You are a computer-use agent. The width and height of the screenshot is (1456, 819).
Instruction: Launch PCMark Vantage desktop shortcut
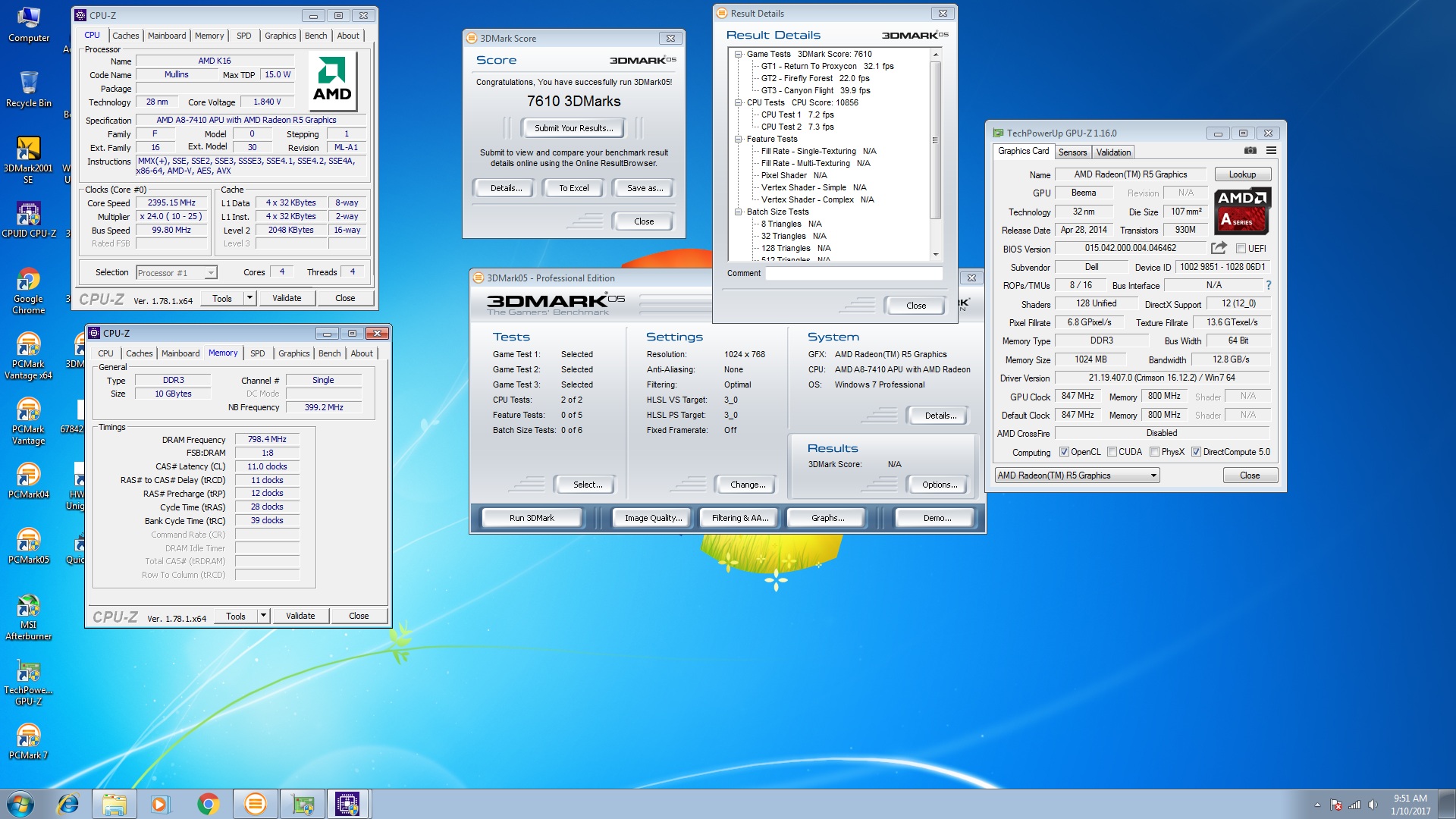(x=29, y=421)
